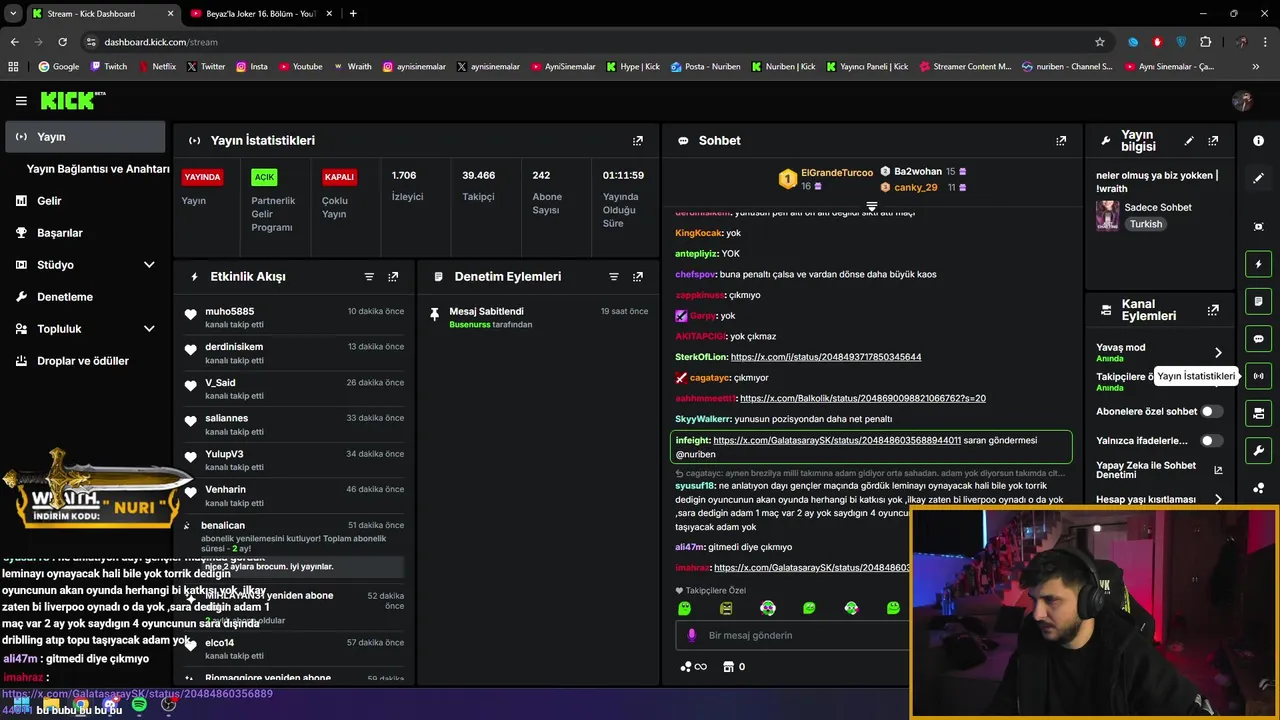This screenshot has height=720, width=1280.
Task: Open the Balkolik x.com status link in chat
Action: pyautogui.click(x=863, y=398)
